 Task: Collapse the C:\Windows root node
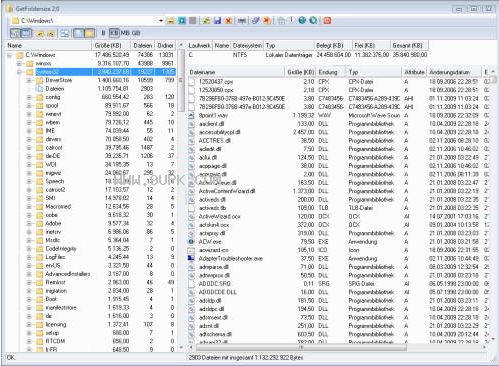(10, 55)
